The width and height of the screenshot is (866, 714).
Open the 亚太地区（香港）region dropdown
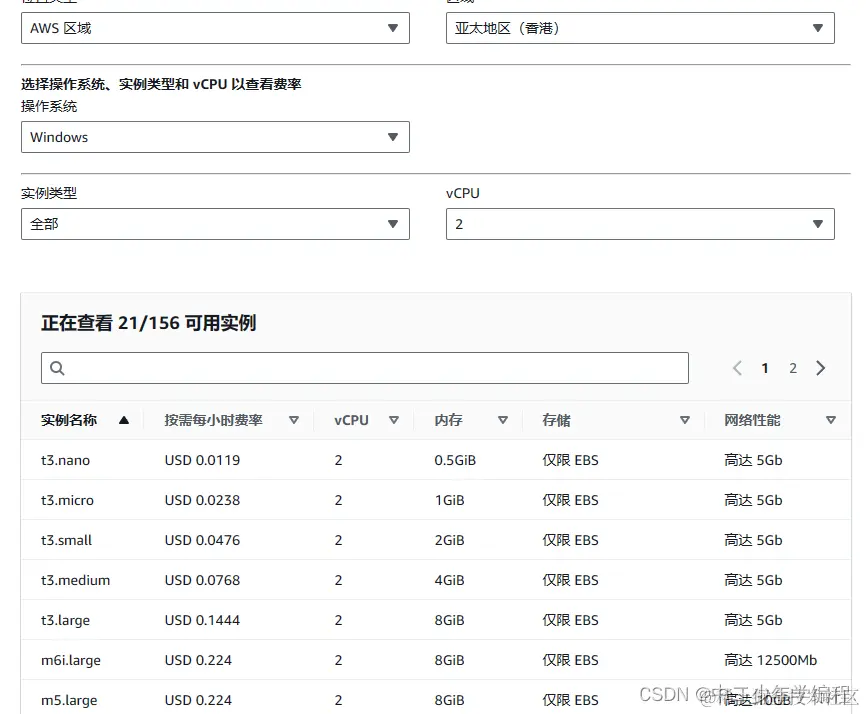pos(640,28)
